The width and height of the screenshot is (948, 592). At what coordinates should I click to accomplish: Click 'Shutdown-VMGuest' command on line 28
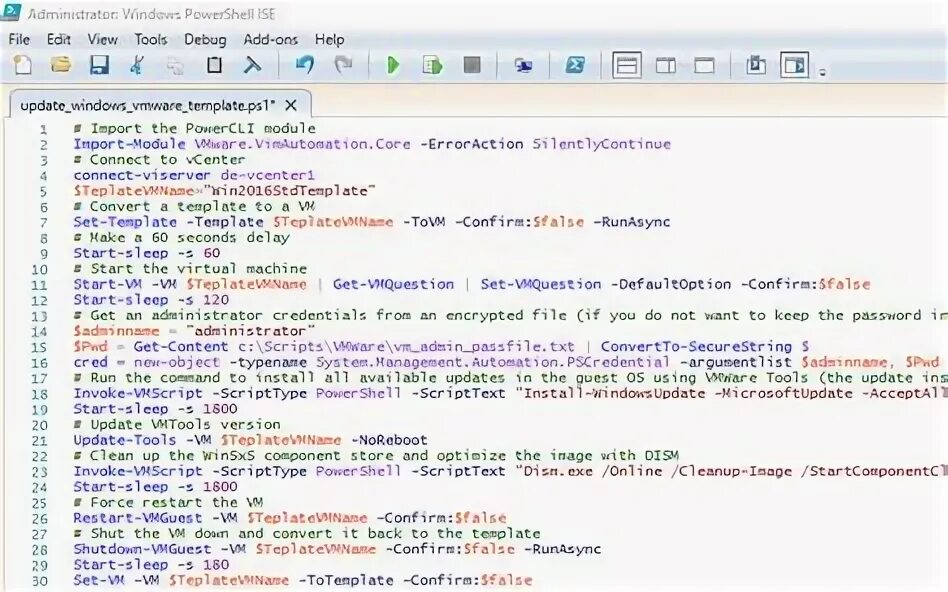(x=142, y=549)
